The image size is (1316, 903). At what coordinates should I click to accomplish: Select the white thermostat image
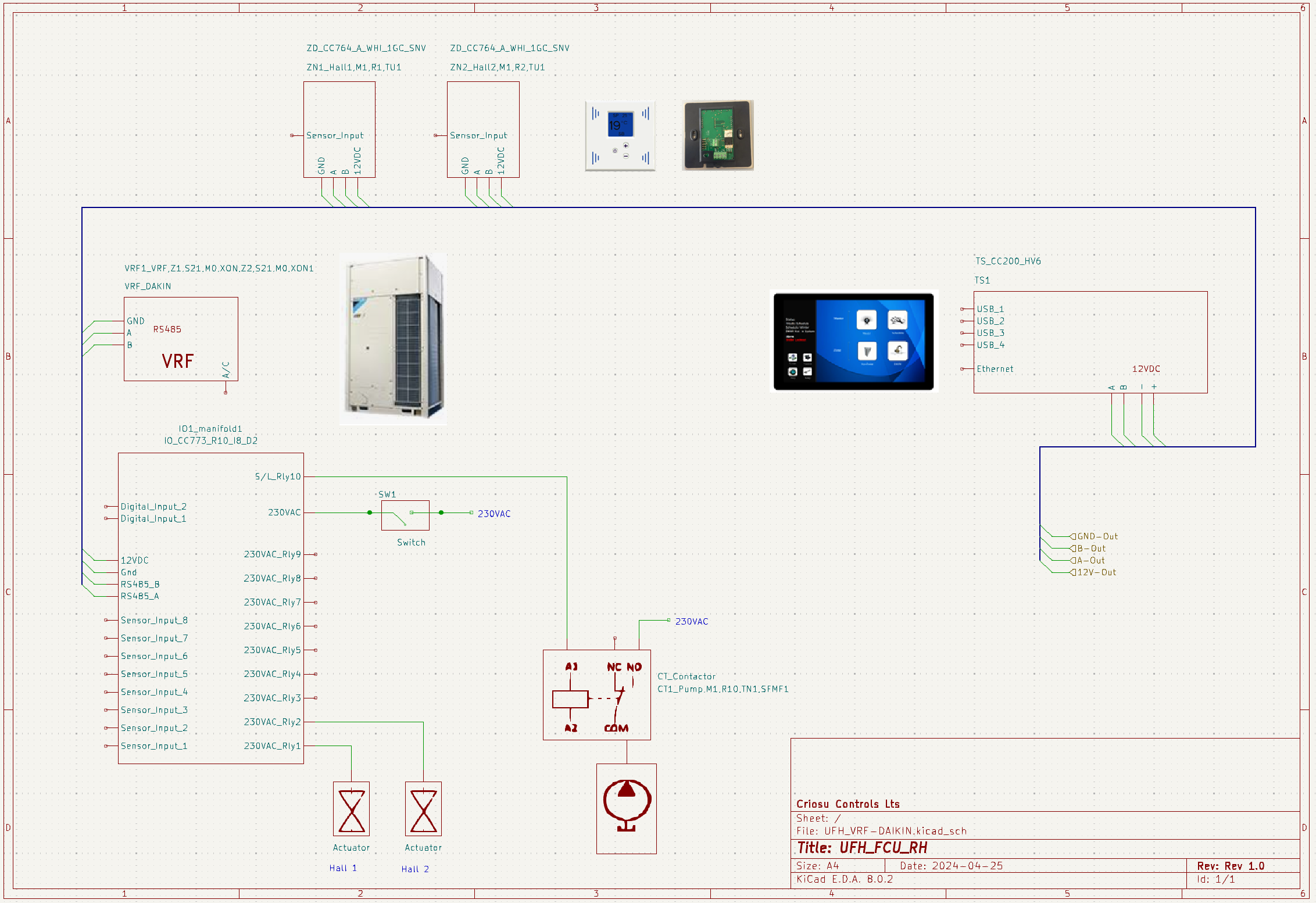tap(620, 135)
